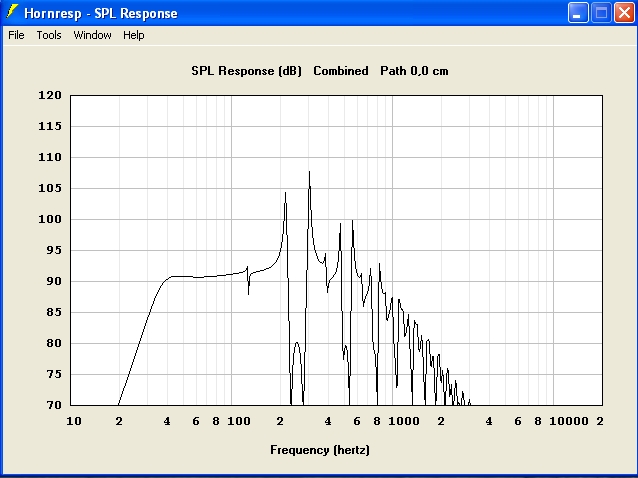The image size is (638, 478).
Task: Click the 70 dB axis value
Action: [x=54, y=405]
